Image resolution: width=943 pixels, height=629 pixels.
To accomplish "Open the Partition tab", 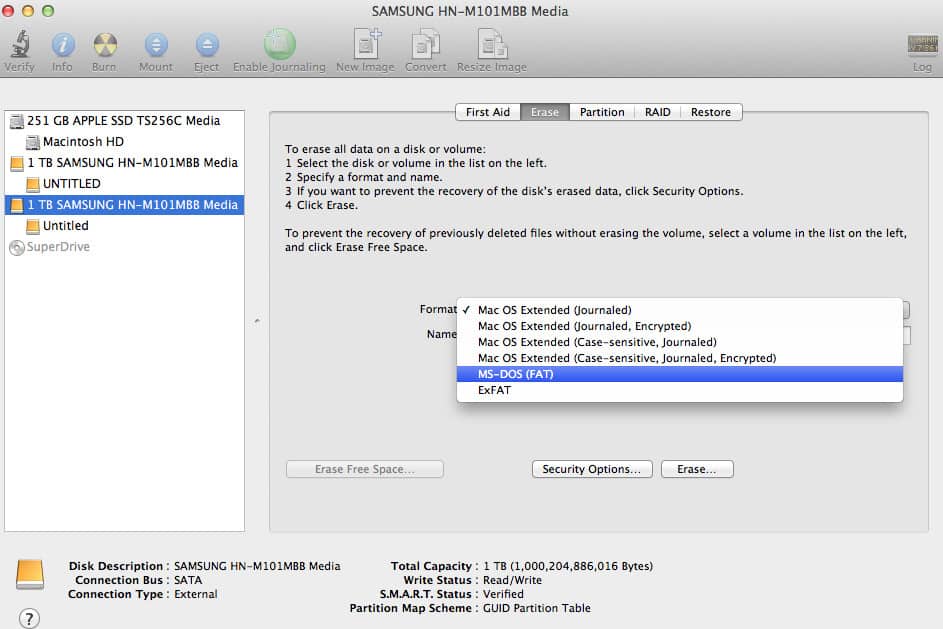I will click(602, 112).
